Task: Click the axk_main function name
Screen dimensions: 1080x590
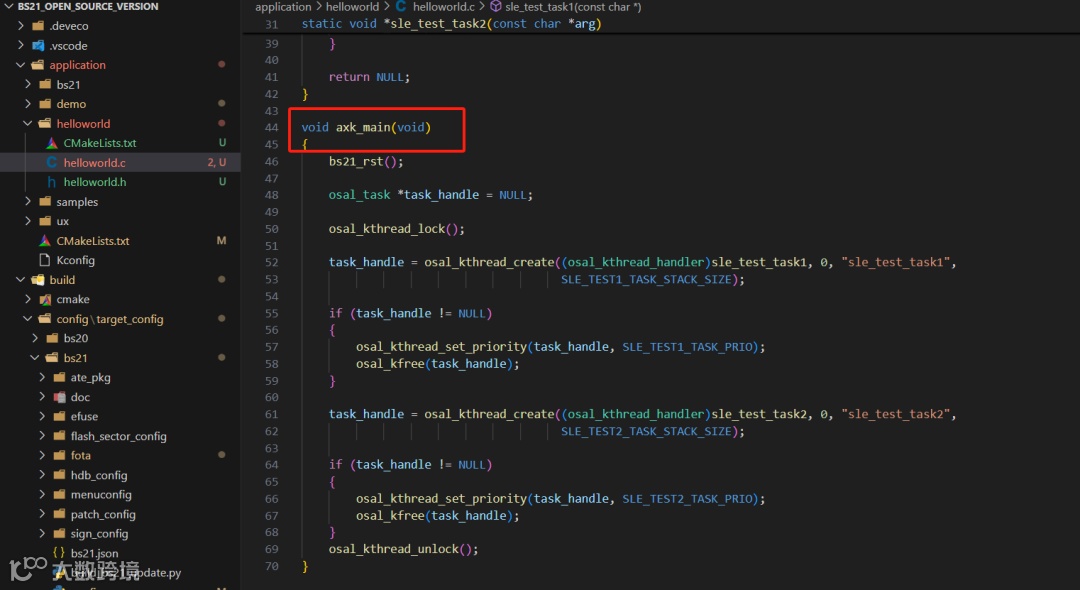Action: pyautogui.click(x=362, y=127)
